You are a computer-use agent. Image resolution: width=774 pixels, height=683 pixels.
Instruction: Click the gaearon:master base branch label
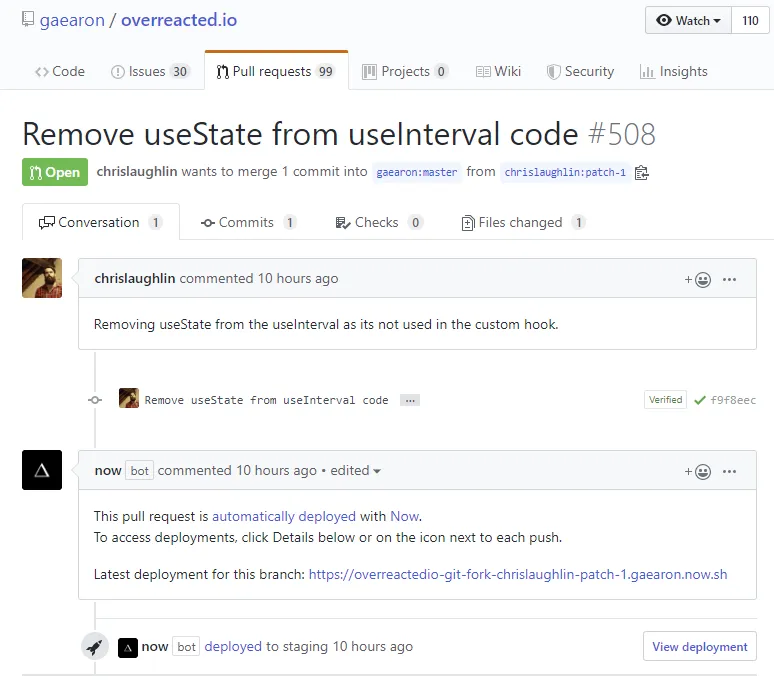[x=417, y=172]
